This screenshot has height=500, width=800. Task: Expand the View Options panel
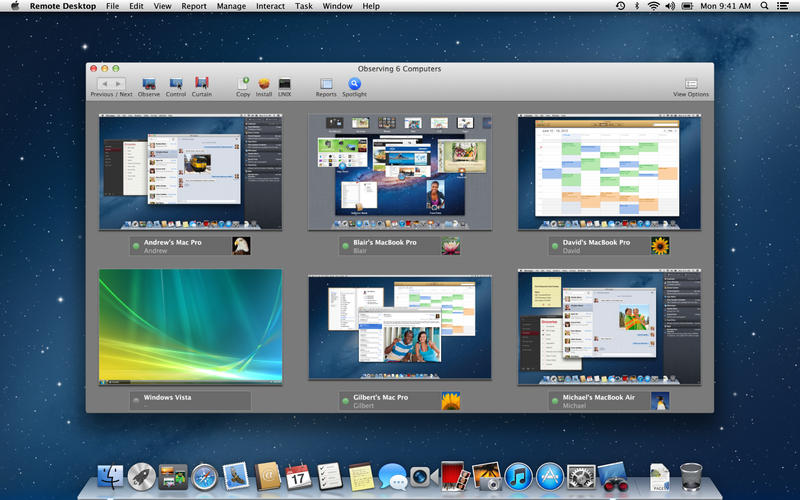click(x=691, y=84)
